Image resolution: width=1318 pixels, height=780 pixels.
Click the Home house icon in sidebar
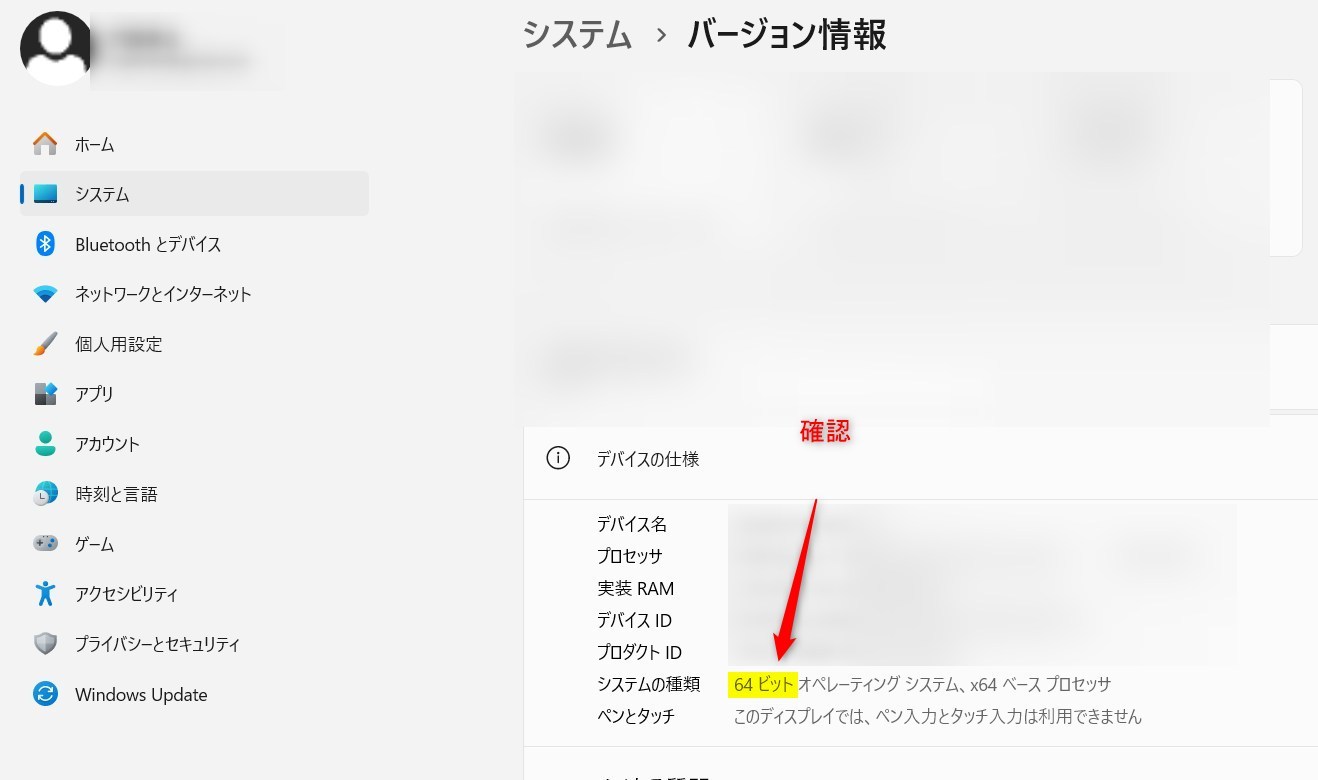45,144
